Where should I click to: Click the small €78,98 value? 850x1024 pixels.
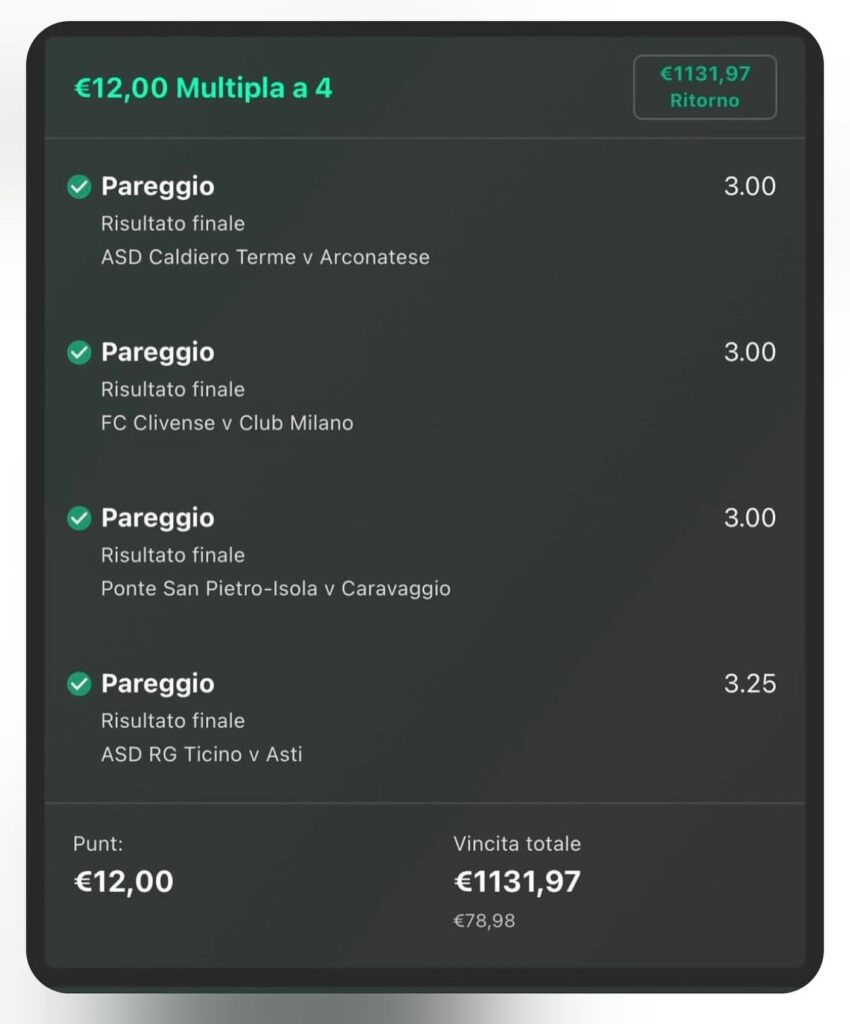click(x=484, y=921)
